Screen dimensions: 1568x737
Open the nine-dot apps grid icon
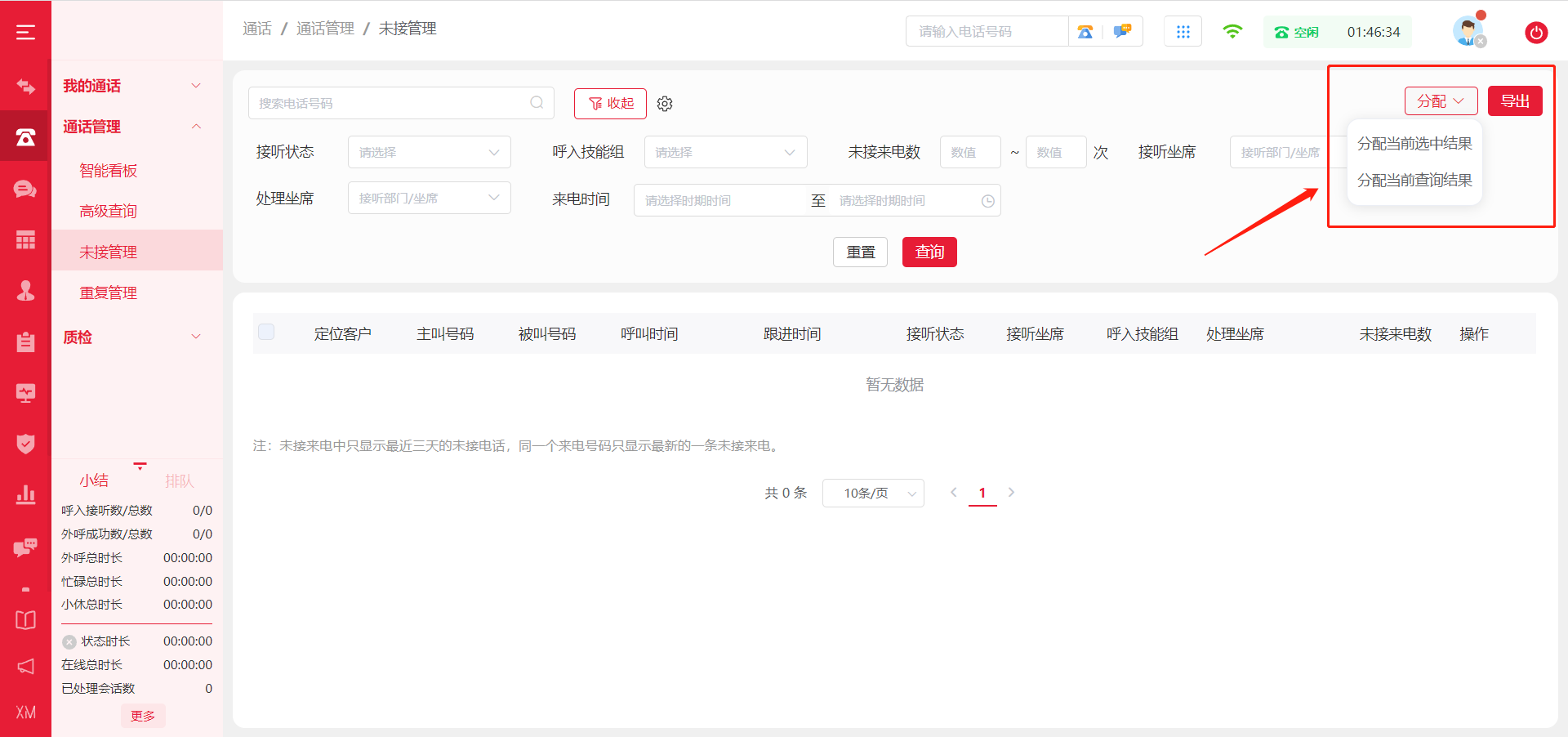(x=1183, y=32)
